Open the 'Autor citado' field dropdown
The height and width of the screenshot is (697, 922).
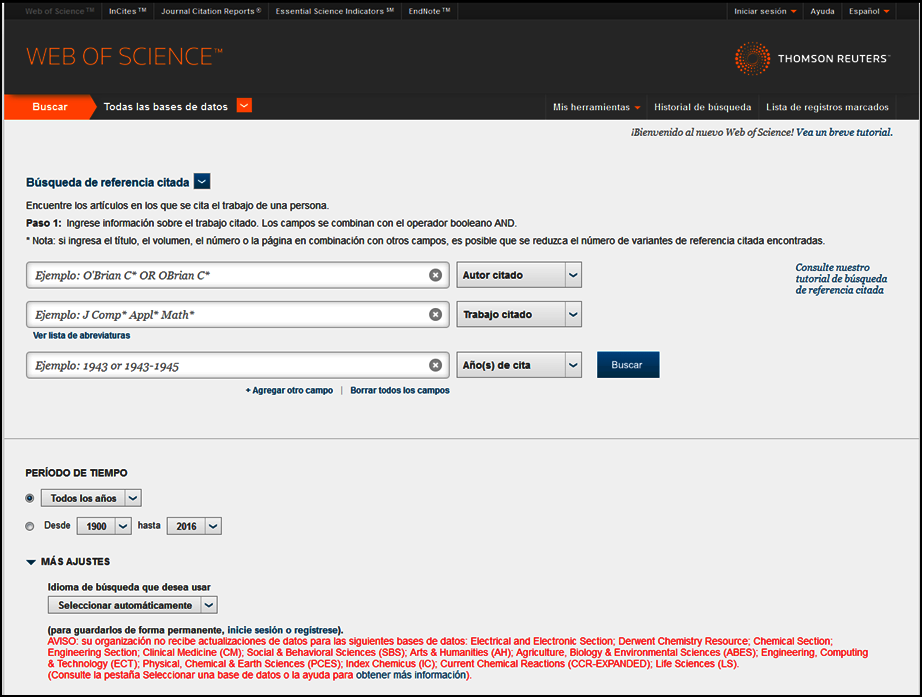point(519,275)
